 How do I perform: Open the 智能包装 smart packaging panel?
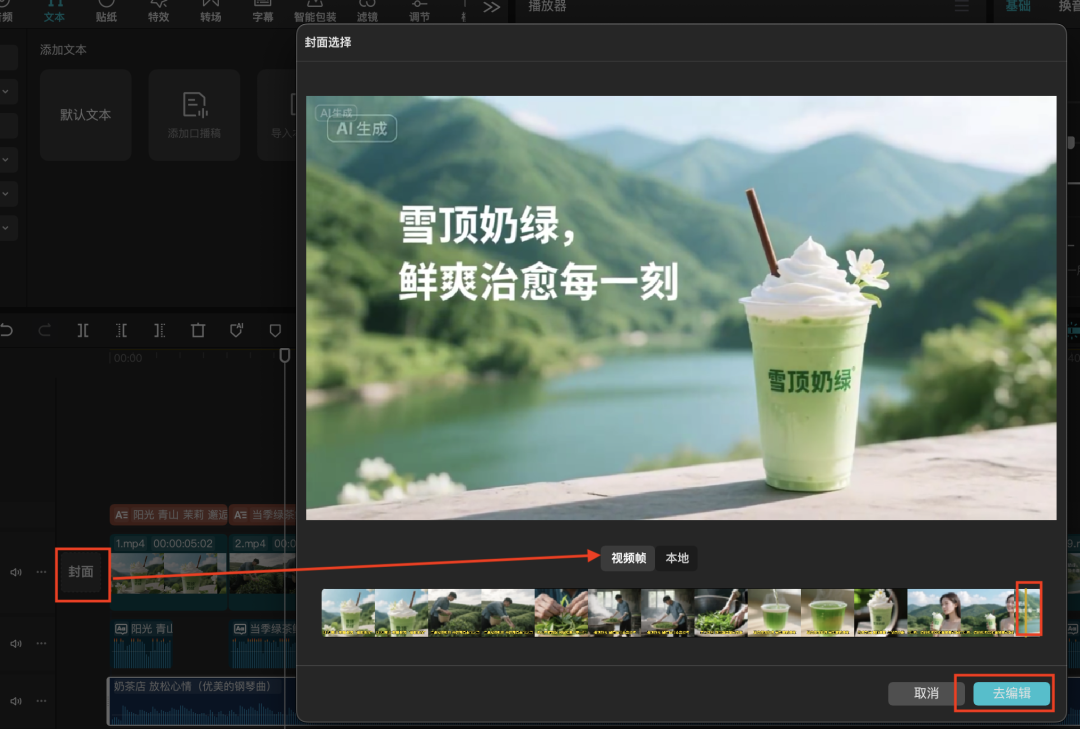coord(315,10)
